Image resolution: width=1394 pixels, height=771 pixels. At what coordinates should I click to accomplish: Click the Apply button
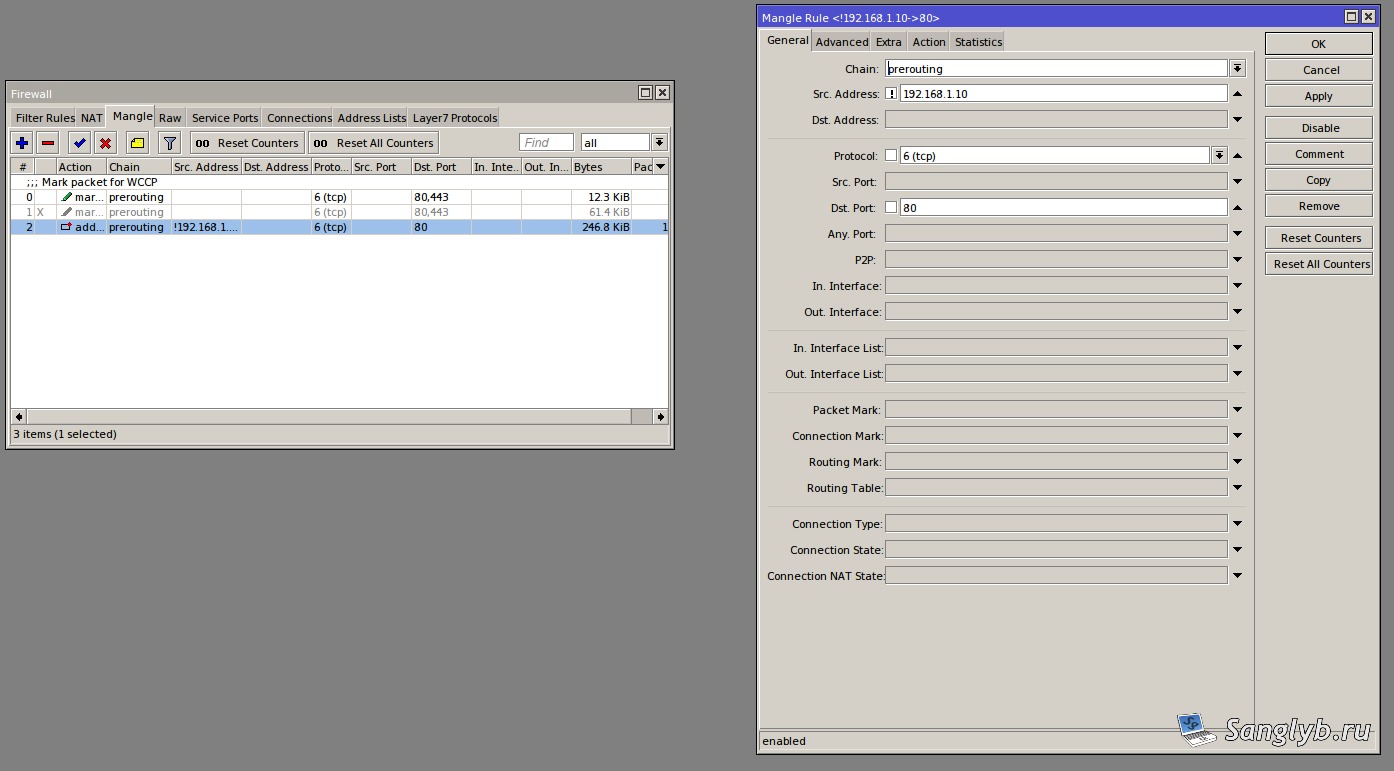[x=1318, y=96]
